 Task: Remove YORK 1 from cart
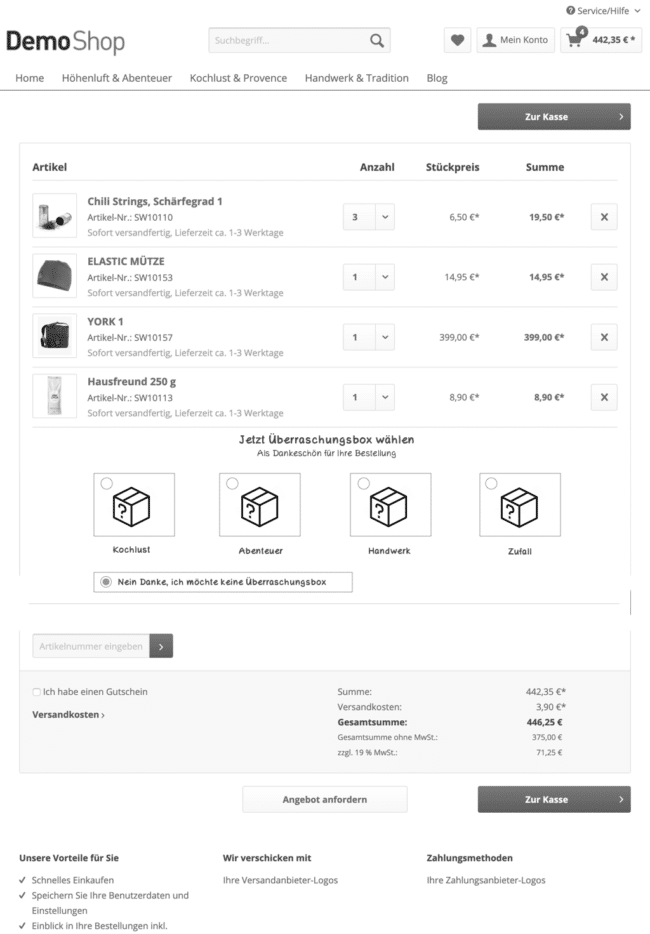coord(604,337)
